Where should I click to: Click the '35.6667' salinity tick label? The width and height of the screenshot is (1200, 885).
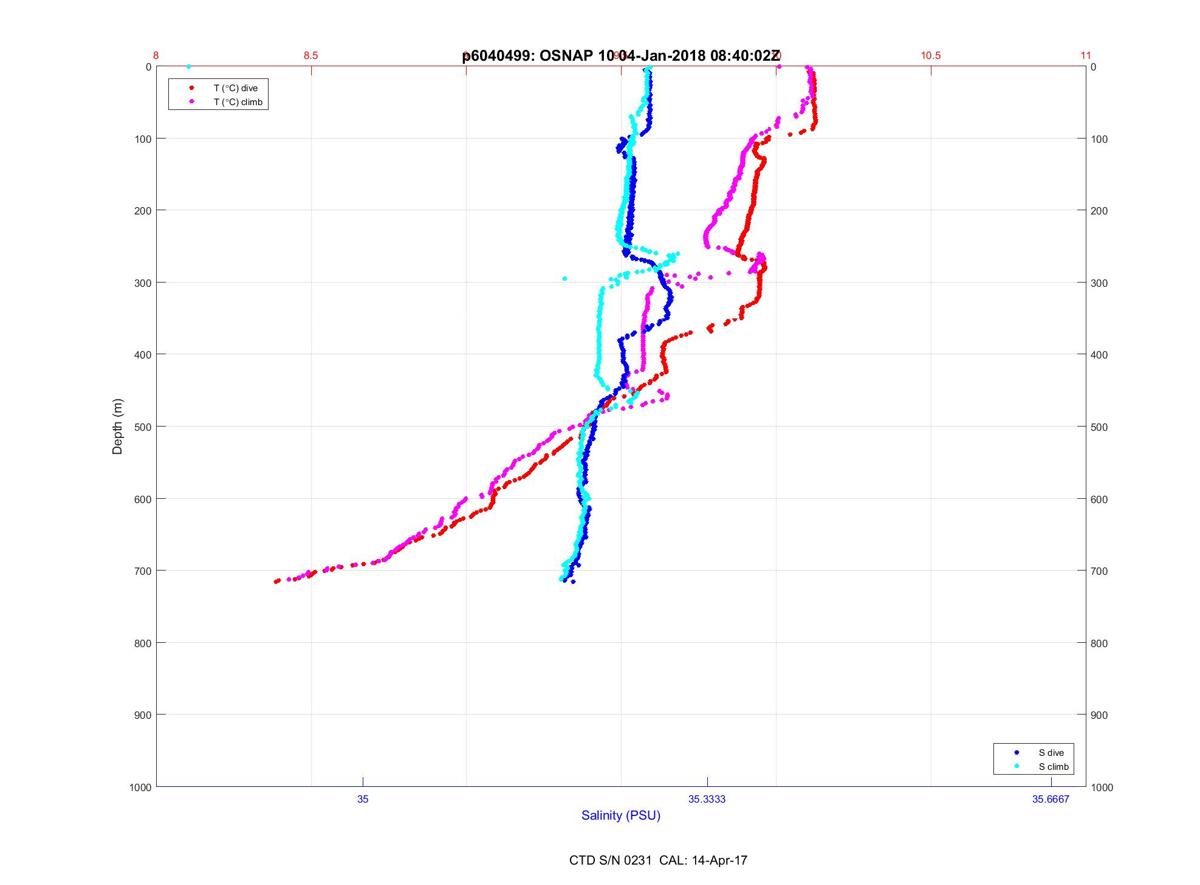click(1051, 799)
